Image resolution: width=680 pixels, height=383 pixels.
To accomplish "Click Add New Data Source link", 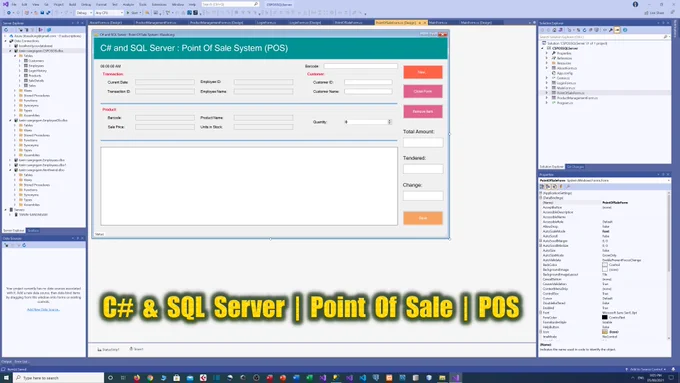I will tap(43, 310).
